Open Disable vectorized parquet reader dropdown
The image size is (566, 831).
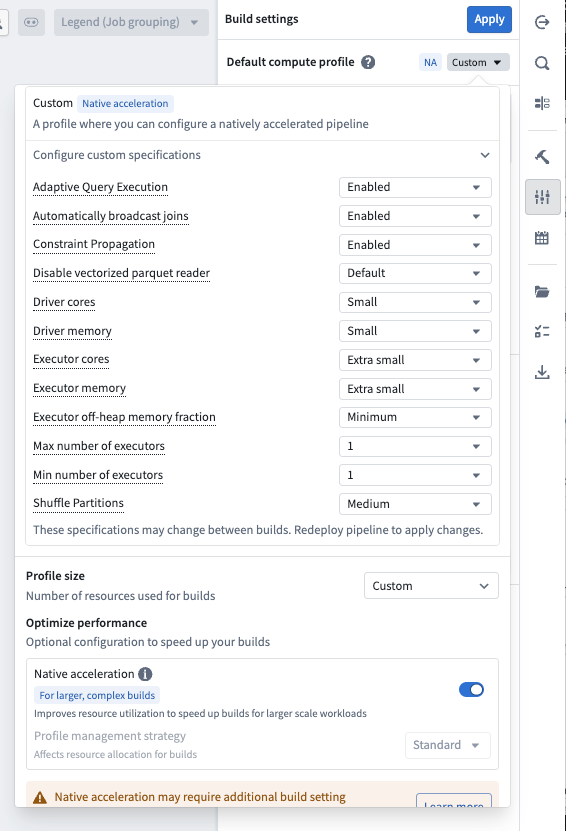pos(415,273)
